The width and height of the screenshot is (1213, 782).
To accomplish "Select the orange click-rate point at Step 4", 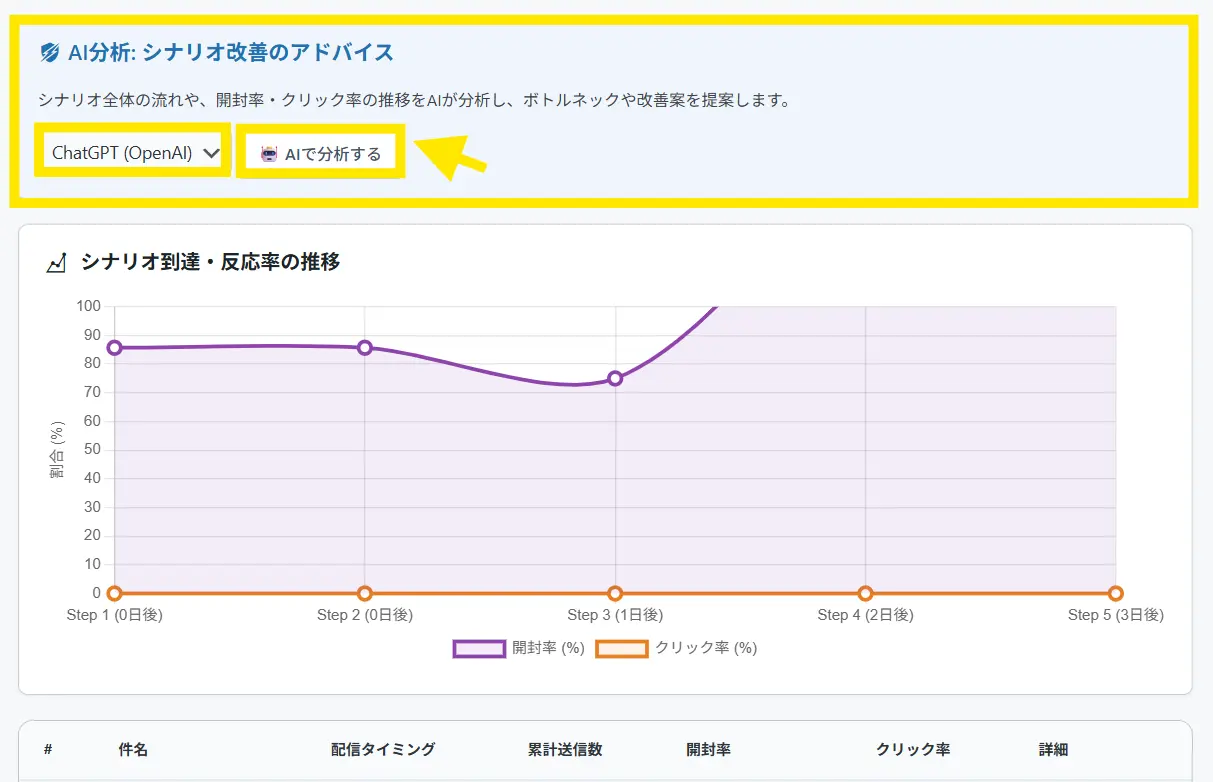I will click(865, 593).
